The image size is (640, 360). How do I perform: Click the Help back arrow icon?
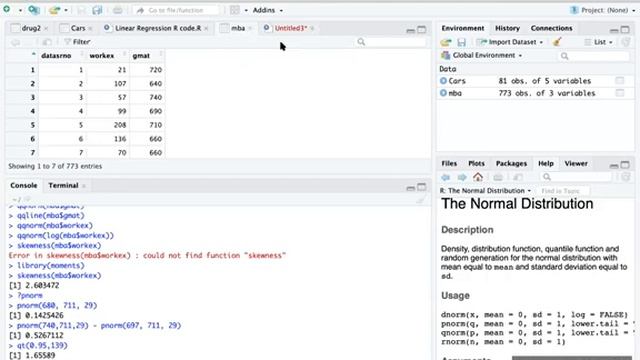click(445, 177)
